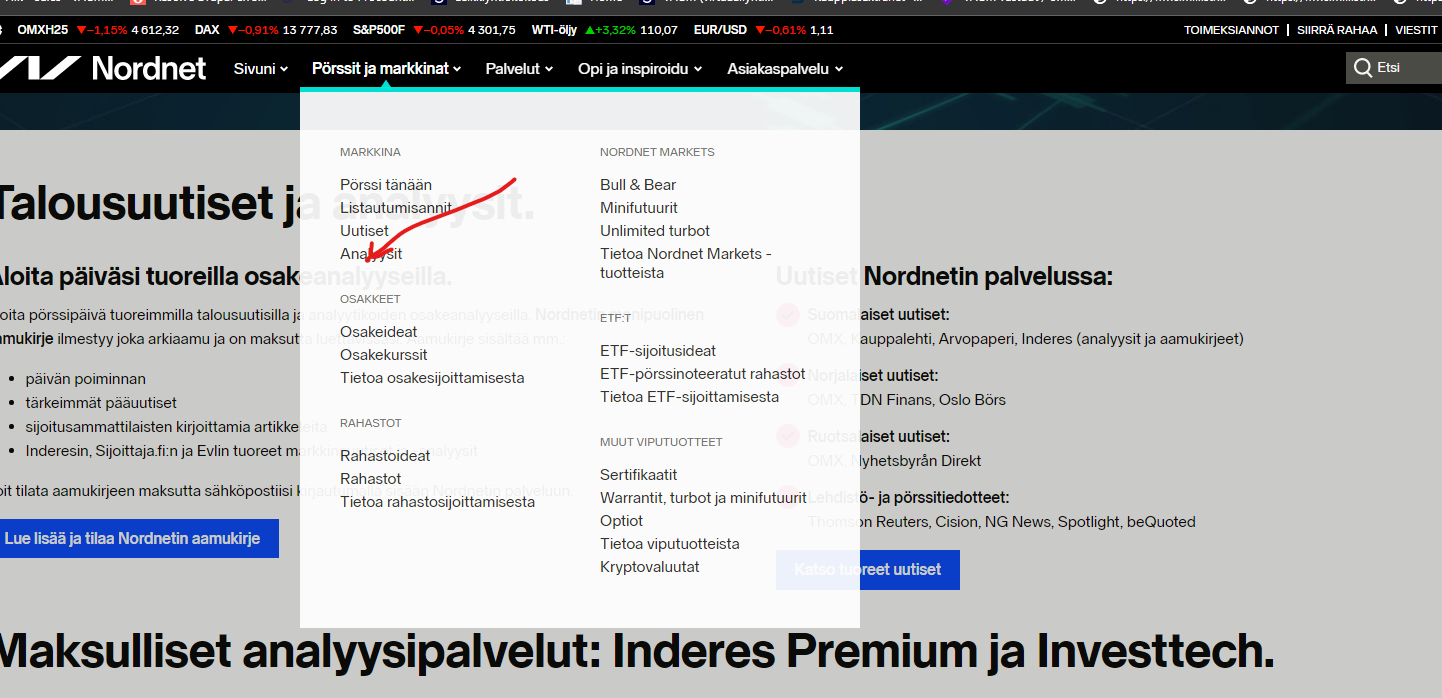This screenshot has width=1442, height=698.
Task: Click the search magnifier icon
Action: click(1362, 68)
